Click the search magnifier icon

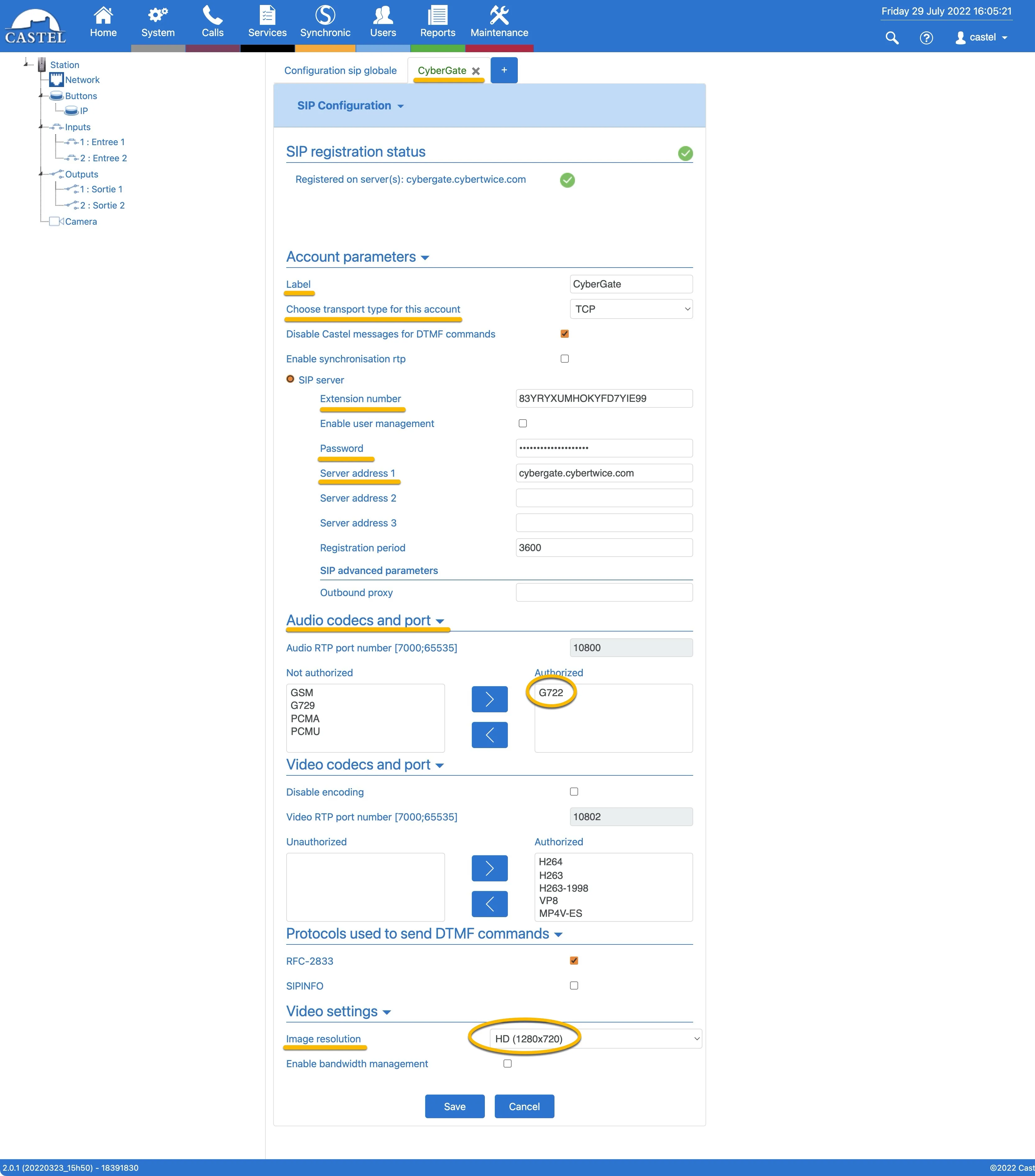coord(892,38)
